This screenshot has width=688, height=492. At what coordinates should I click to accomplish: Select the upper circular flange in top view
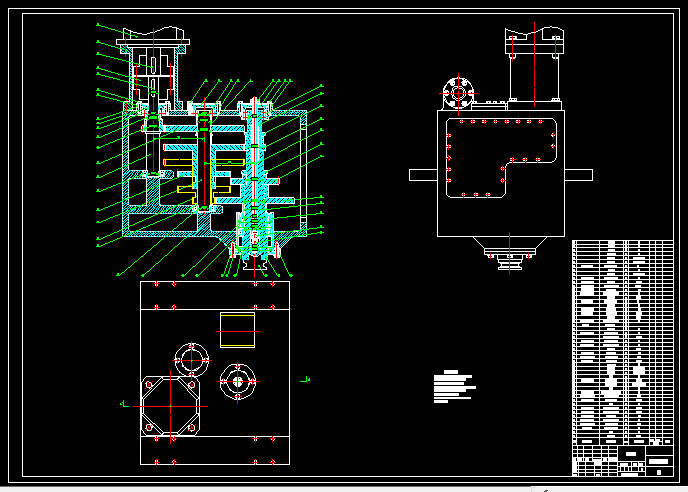pos(191,360)
